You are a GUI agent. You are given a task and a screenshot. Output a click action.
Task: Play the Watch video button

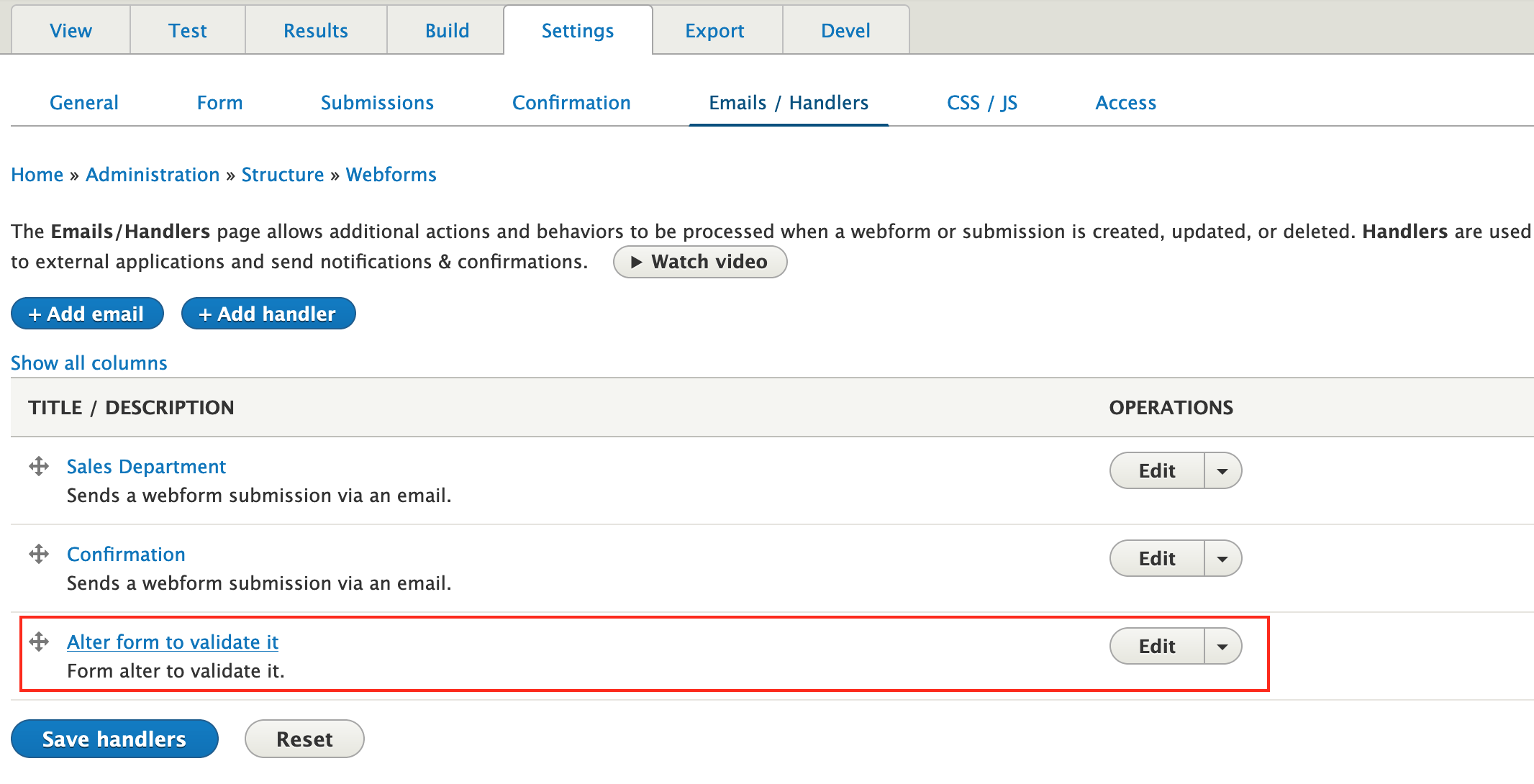click(699, 262)
